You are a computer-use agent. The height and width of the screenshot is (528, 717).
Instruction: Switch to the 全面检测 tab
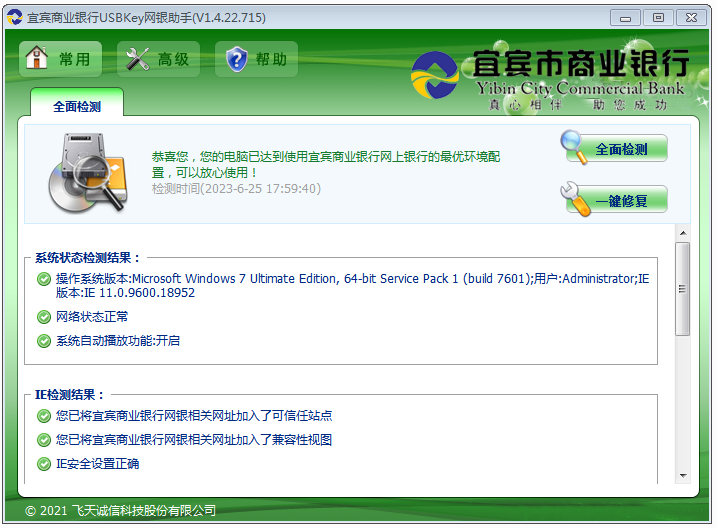tap(77, 106)
